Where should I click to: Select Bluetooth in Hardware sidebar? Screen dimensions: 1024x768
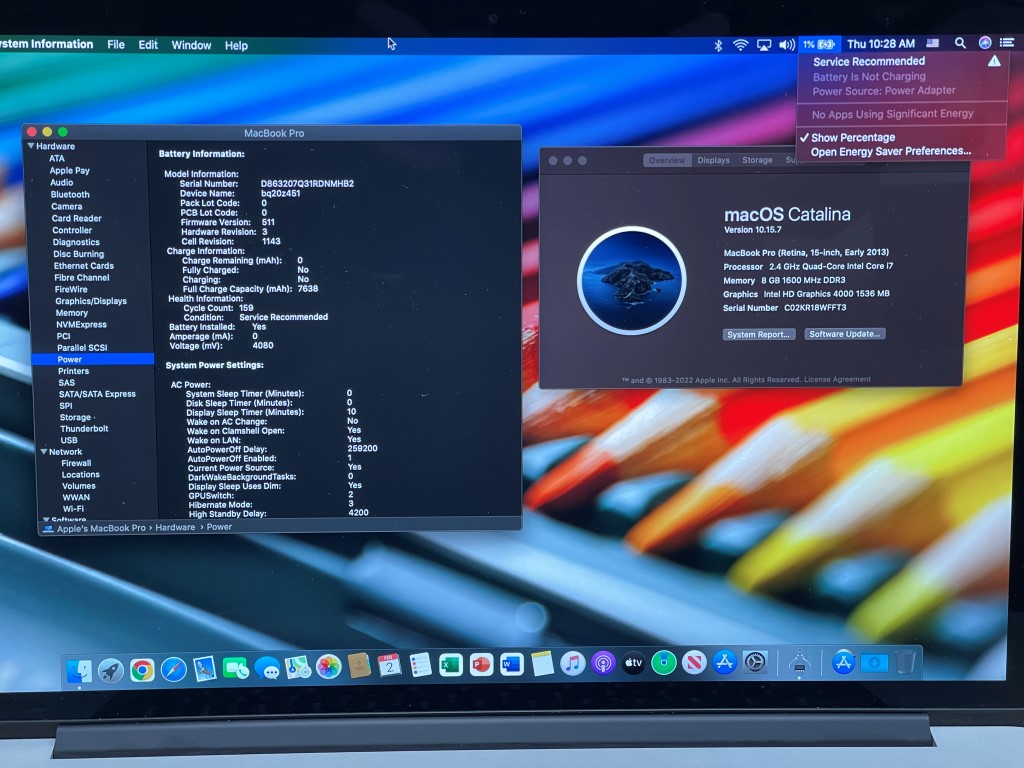point(70,195)
